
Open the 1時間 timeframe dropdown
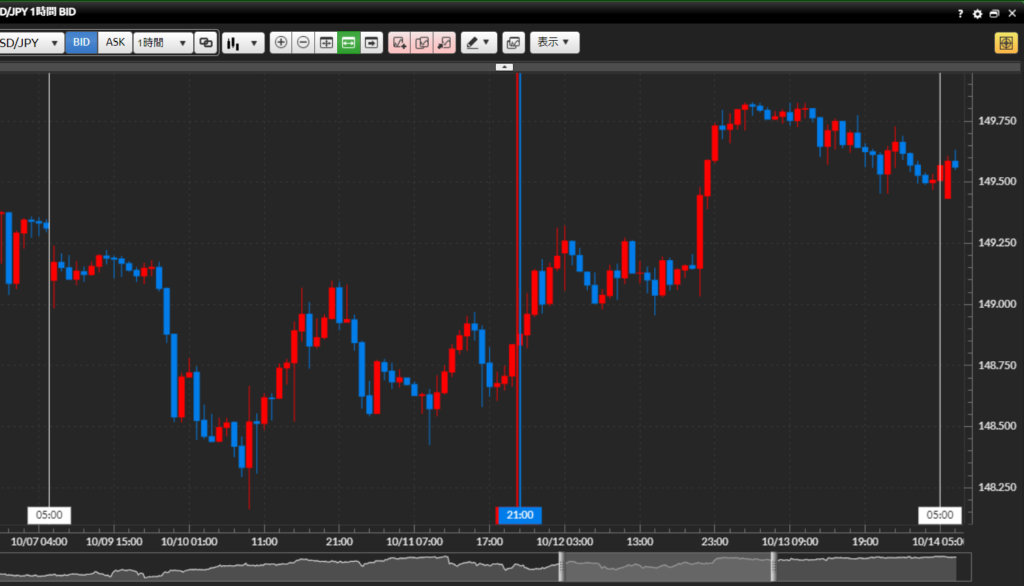point(163,43)
